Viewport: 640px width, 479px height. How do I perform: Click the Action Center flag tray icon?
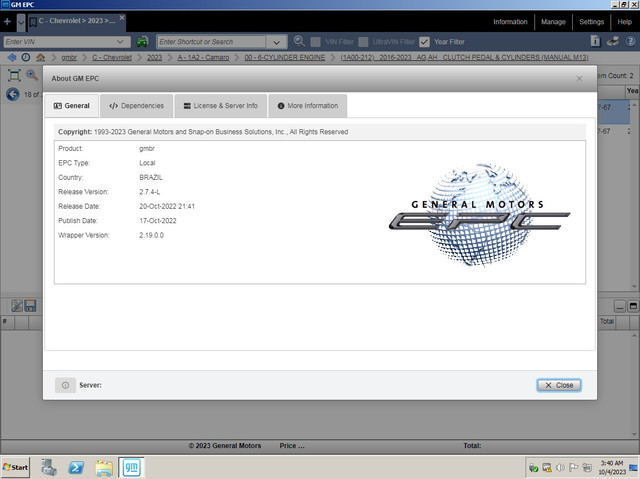573,468
